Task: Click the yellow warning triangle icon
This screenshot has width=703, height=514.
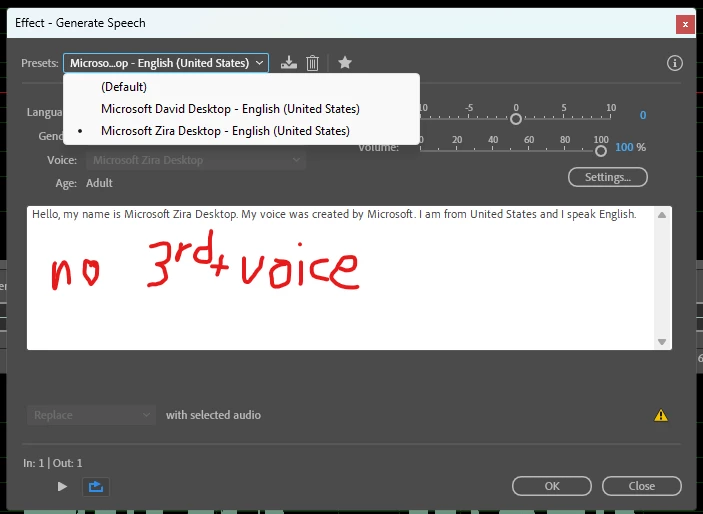Action: (661, 415)
